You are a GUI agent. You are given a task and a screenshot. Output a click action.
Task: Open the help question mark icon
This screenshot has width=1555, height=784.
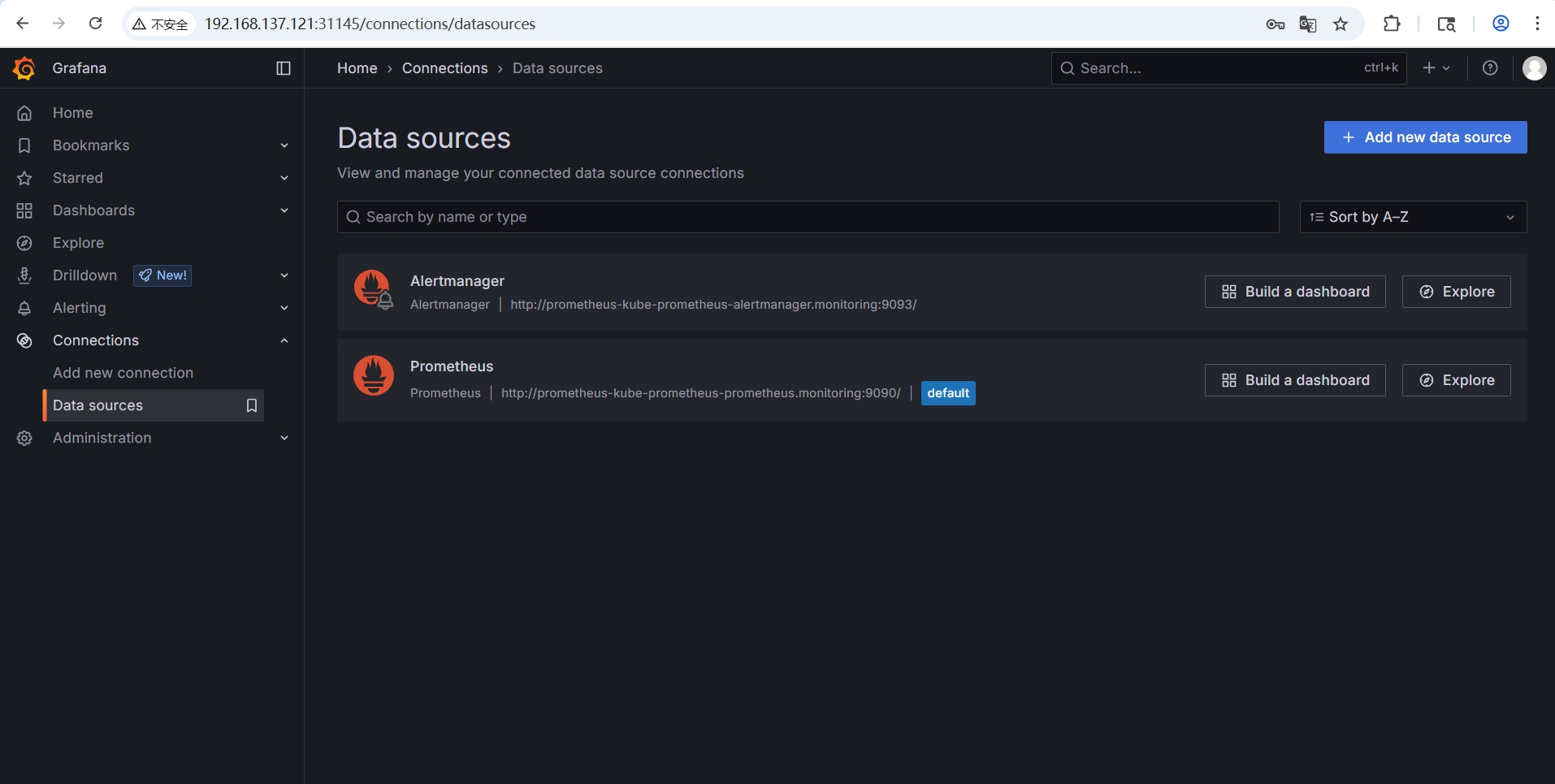[1490, 68]
